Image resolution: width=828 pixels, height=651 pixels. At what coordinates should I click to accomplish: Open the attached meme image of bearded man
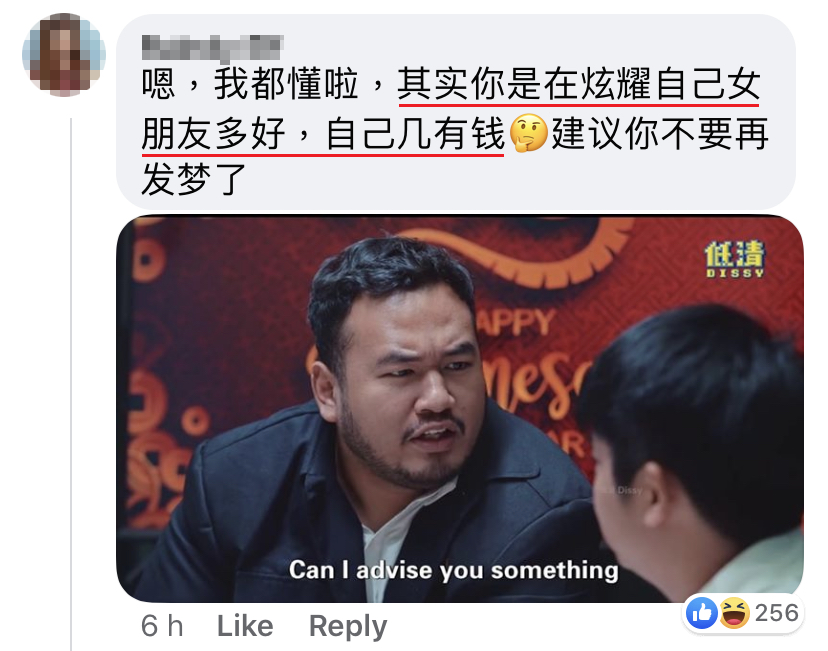[460, 409]
